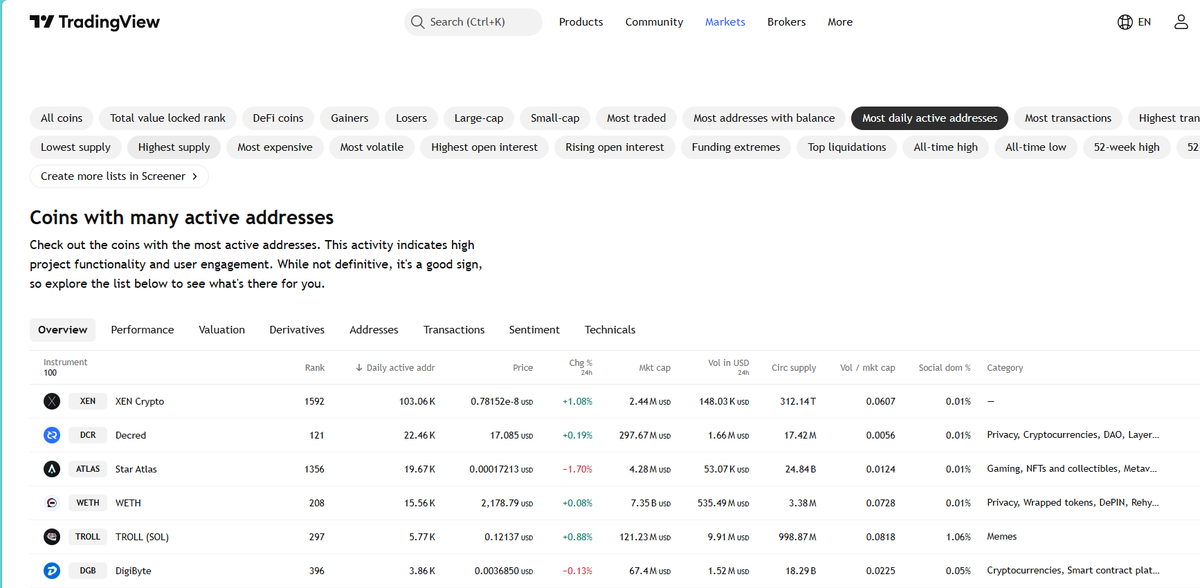Sort by the Chg % 24h column
The image size is (1200, 588).
click(x=580, y=367)
